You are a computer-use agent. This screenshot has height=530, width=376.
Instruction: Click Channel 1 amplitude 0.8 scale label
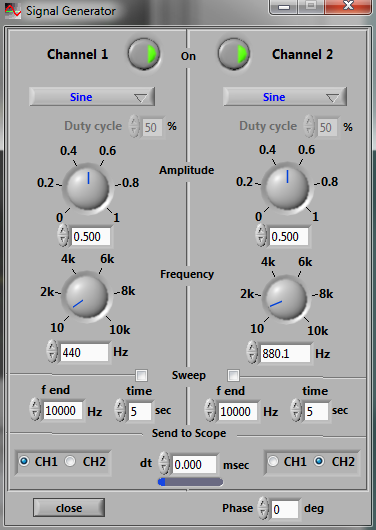pos(131,183)
